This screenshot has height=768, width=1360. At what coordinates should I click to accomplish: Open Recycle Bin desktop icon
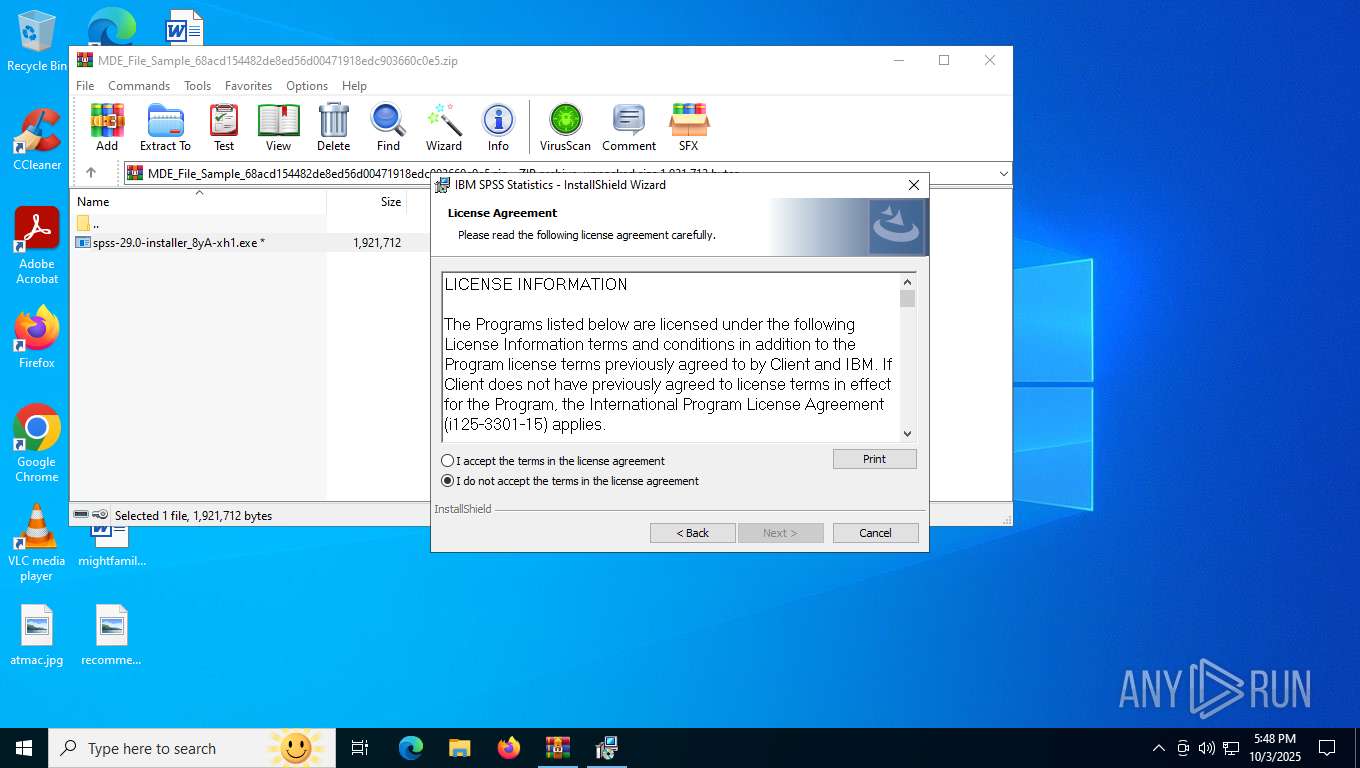coord(37,42)
